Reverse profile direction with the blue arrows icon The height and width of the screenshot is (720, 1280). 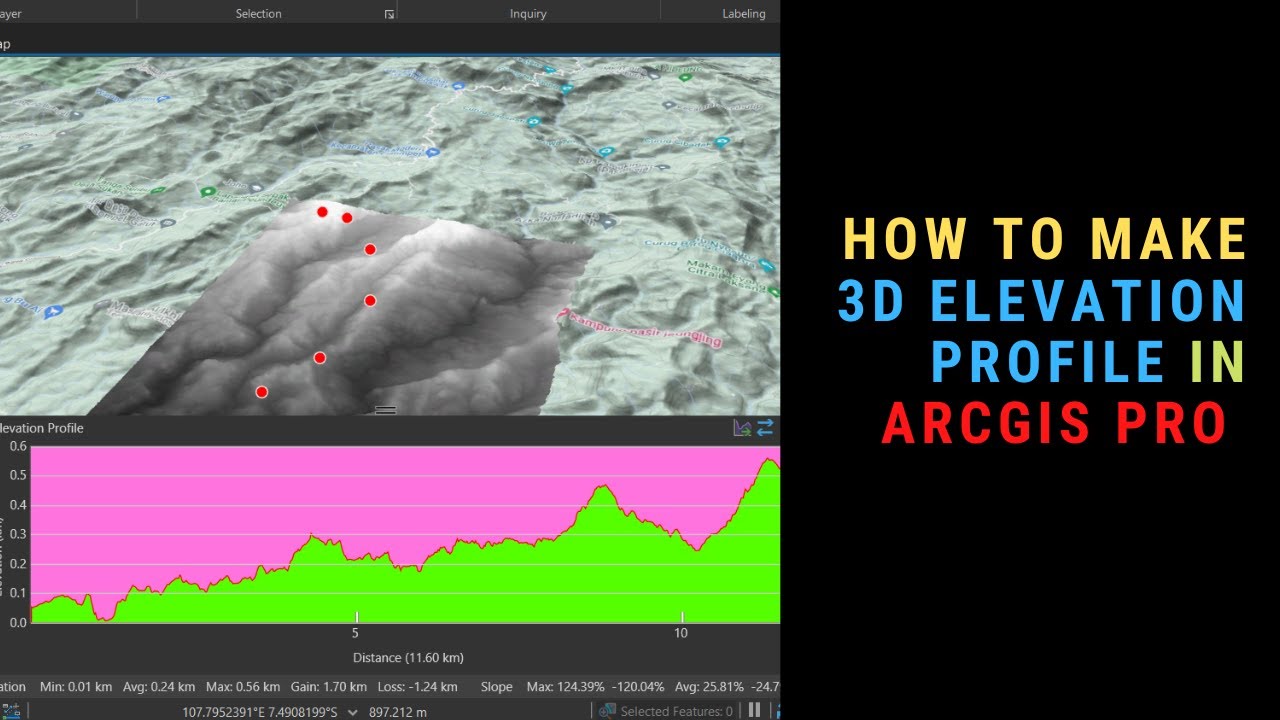(765, 428)
